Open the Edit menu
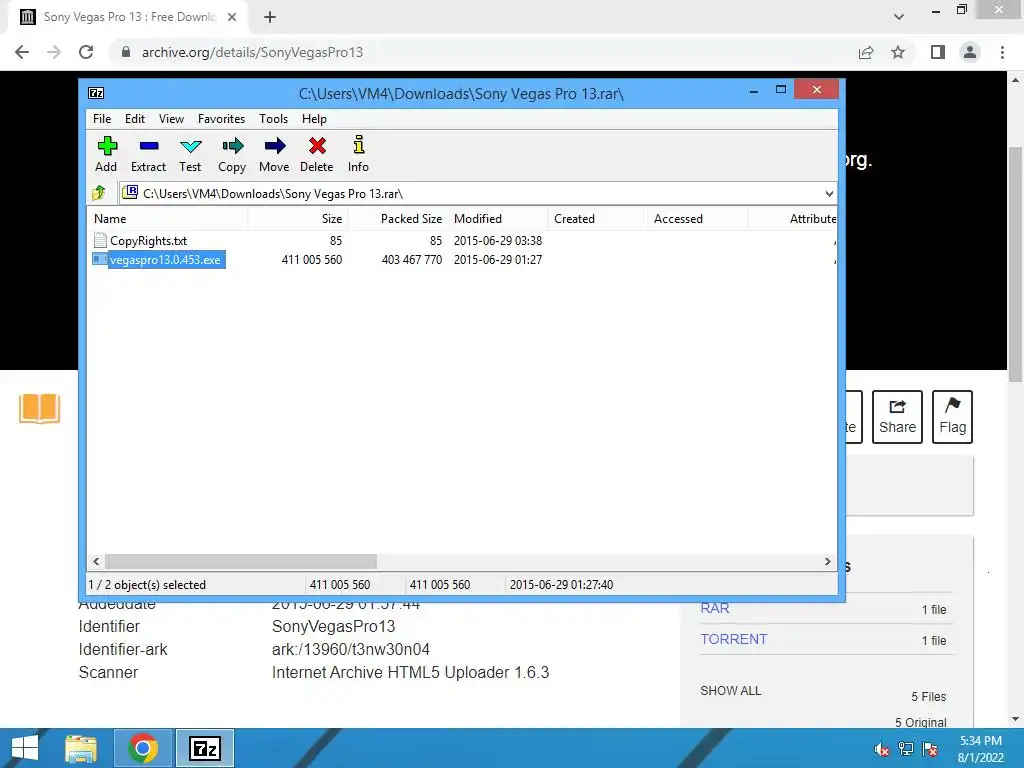This screenshot has height=768, width=1024. click(135, 119)
